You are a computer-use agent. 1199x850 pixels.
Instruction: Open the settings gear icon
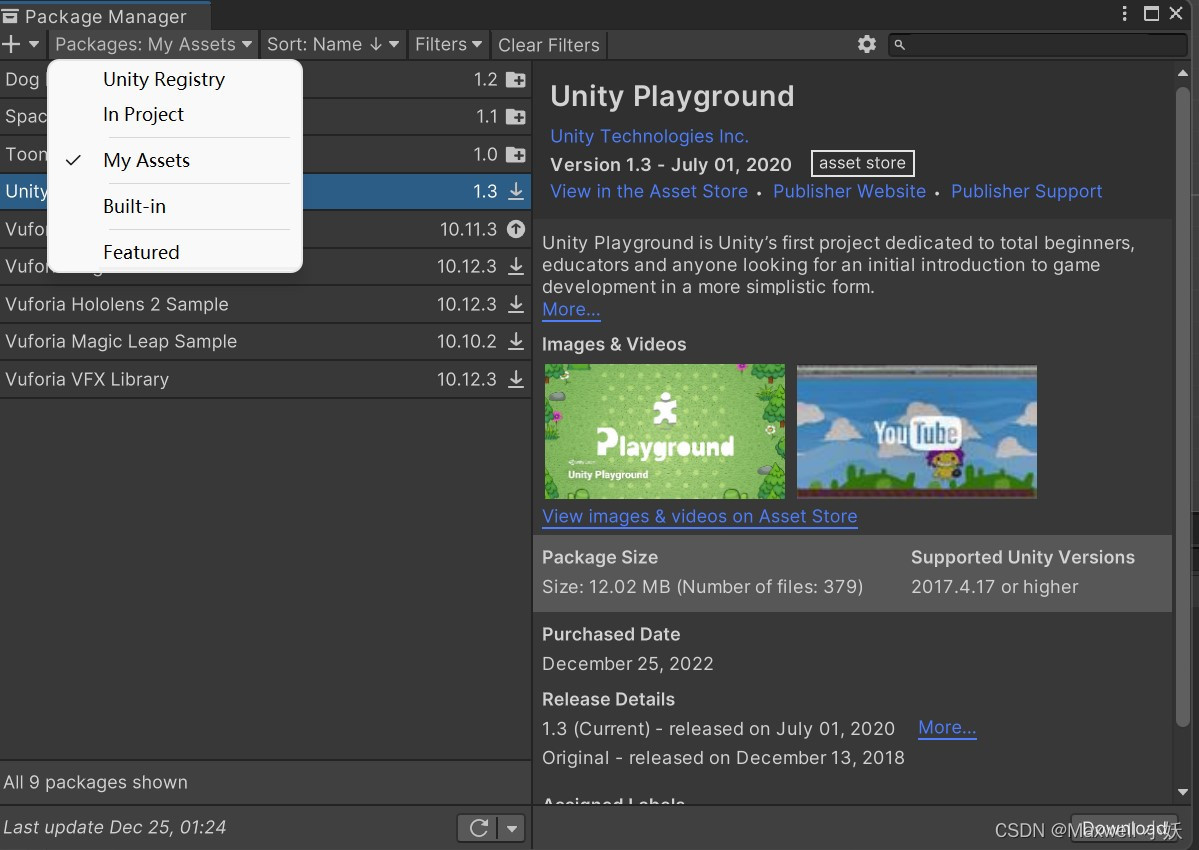(x=866, y=44)
